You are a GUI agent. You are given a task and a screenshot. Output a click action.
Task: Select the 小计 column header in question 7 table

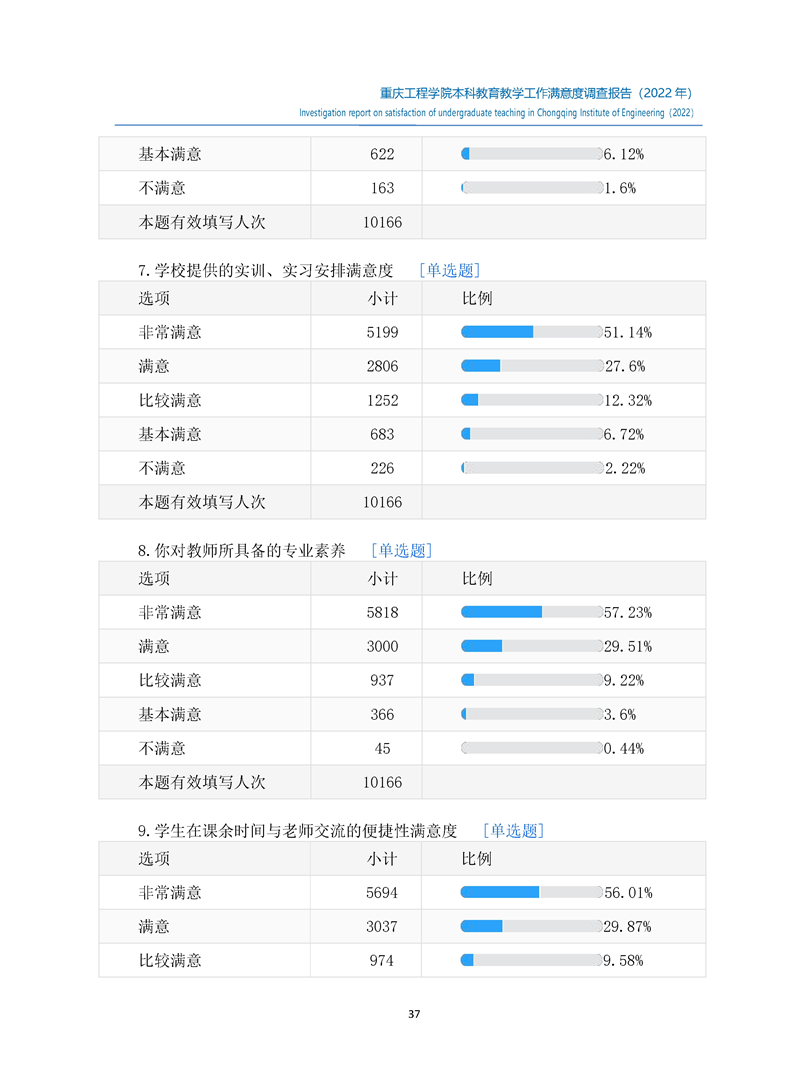click(x=382, y=298)
